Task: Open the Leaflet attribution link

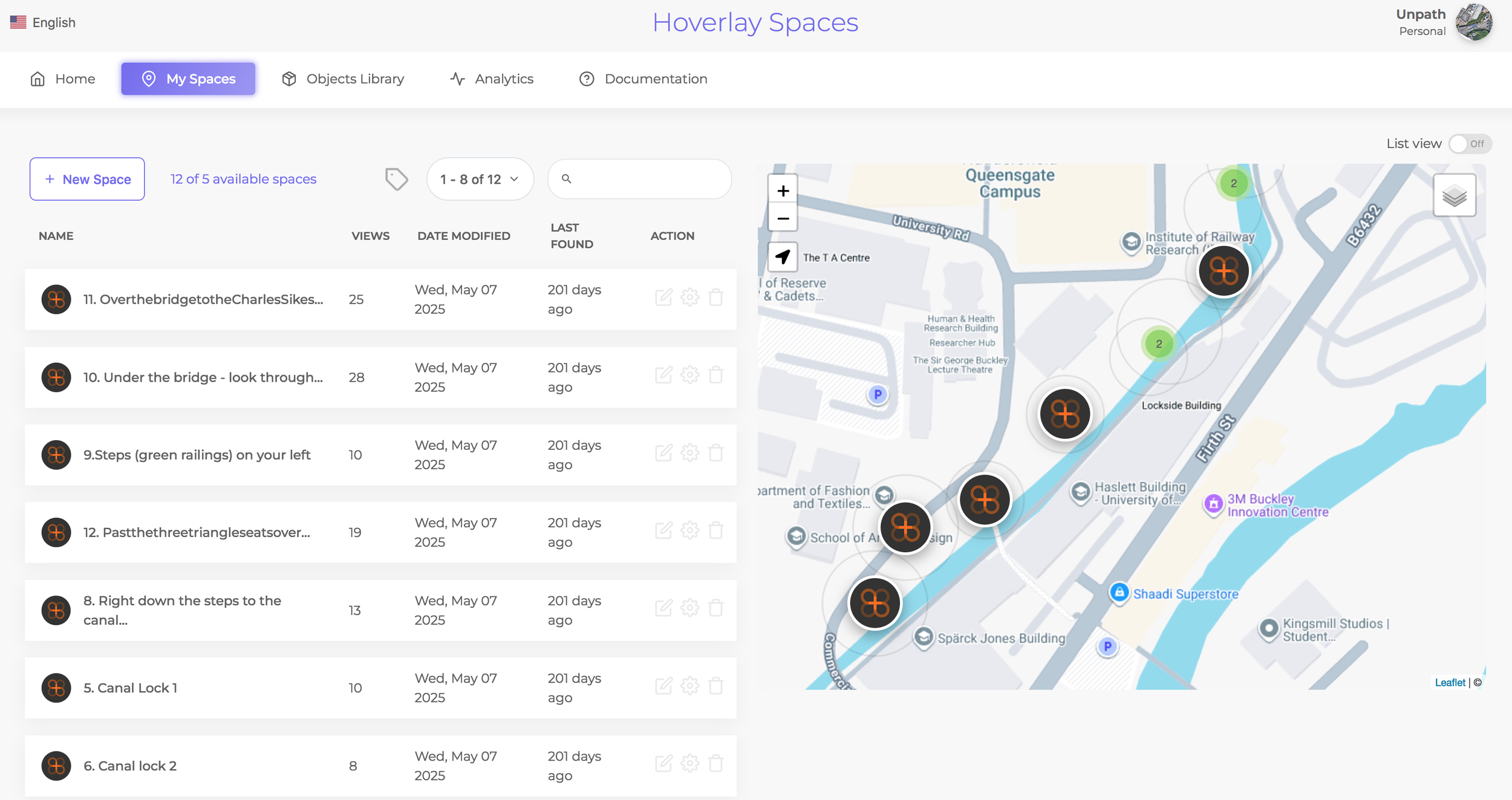Action: click(x=1449, y=683)
